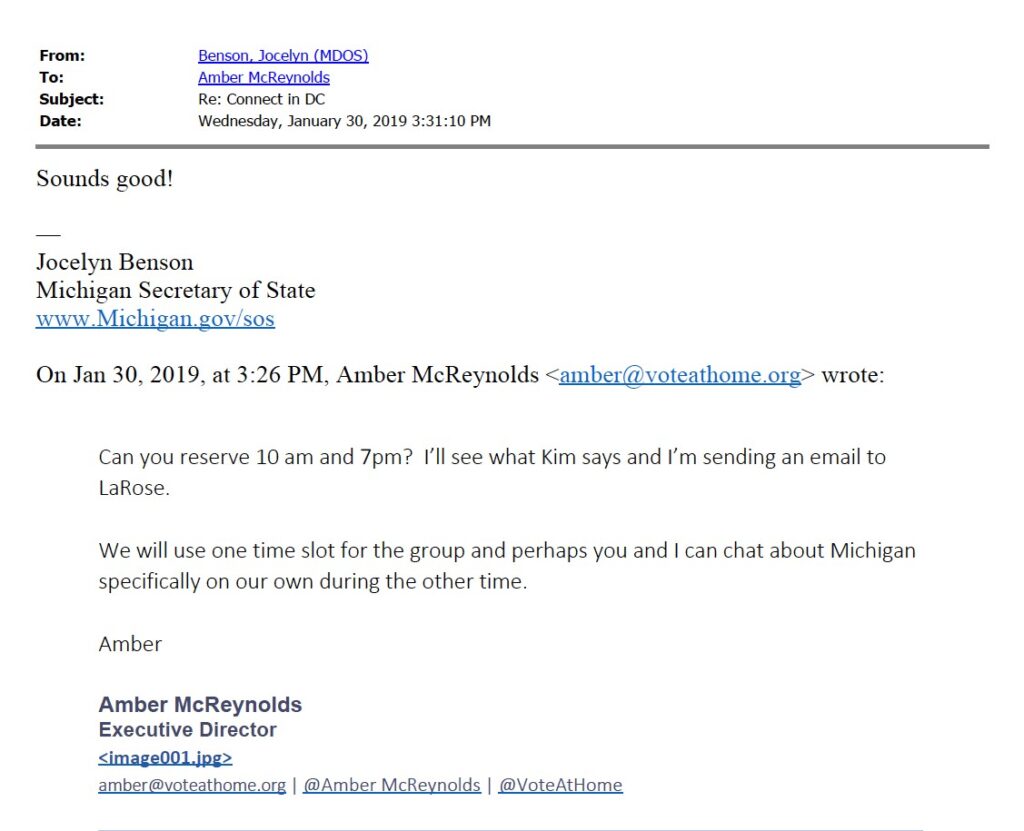Click the "To:" header label
Image resolution: width=1024 pixels, height=831 pixels.
(51, 78)
